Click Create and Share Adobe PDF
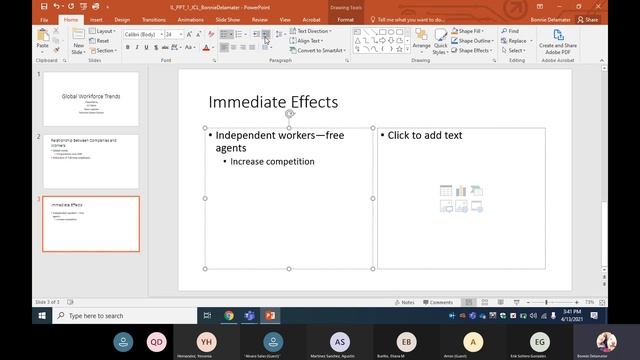 [x=558, y=42]
